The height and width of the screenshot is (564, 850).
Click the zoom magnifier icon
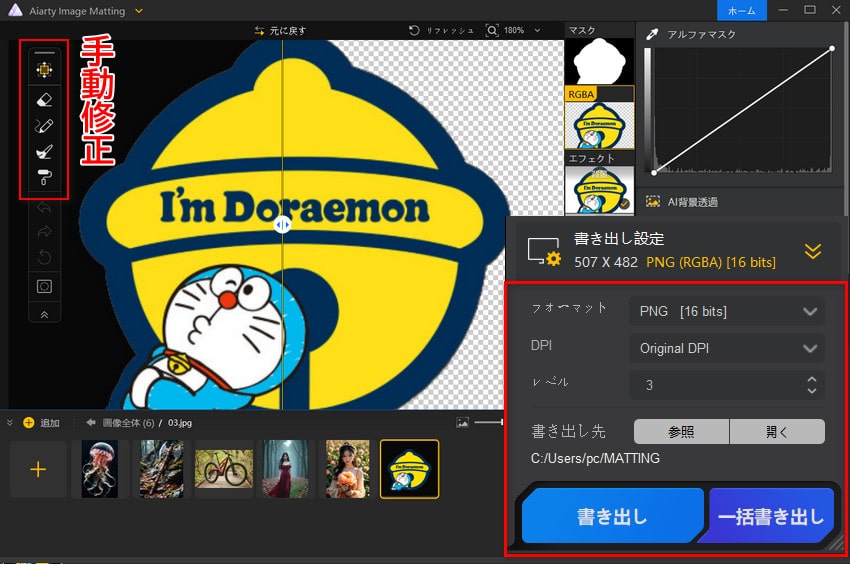(x=492, y=30)
